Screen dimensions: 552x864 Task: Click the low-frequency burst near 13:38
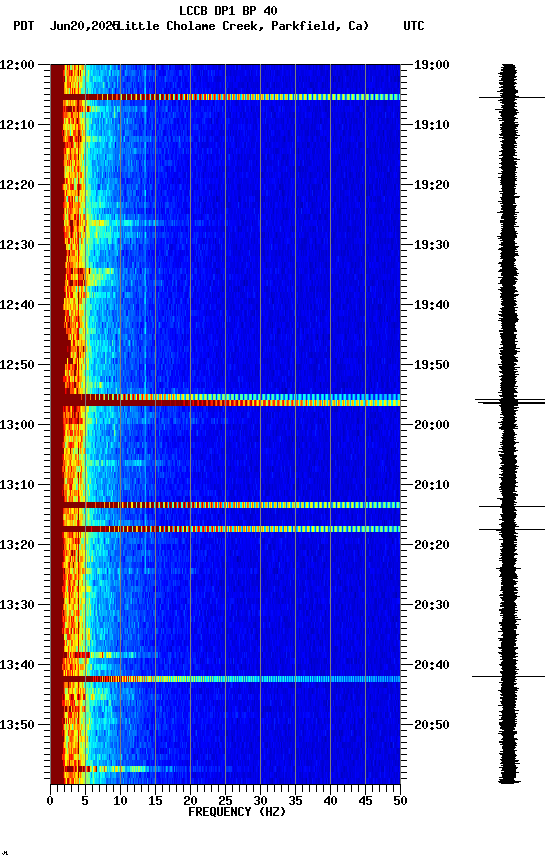coord(110,655)
